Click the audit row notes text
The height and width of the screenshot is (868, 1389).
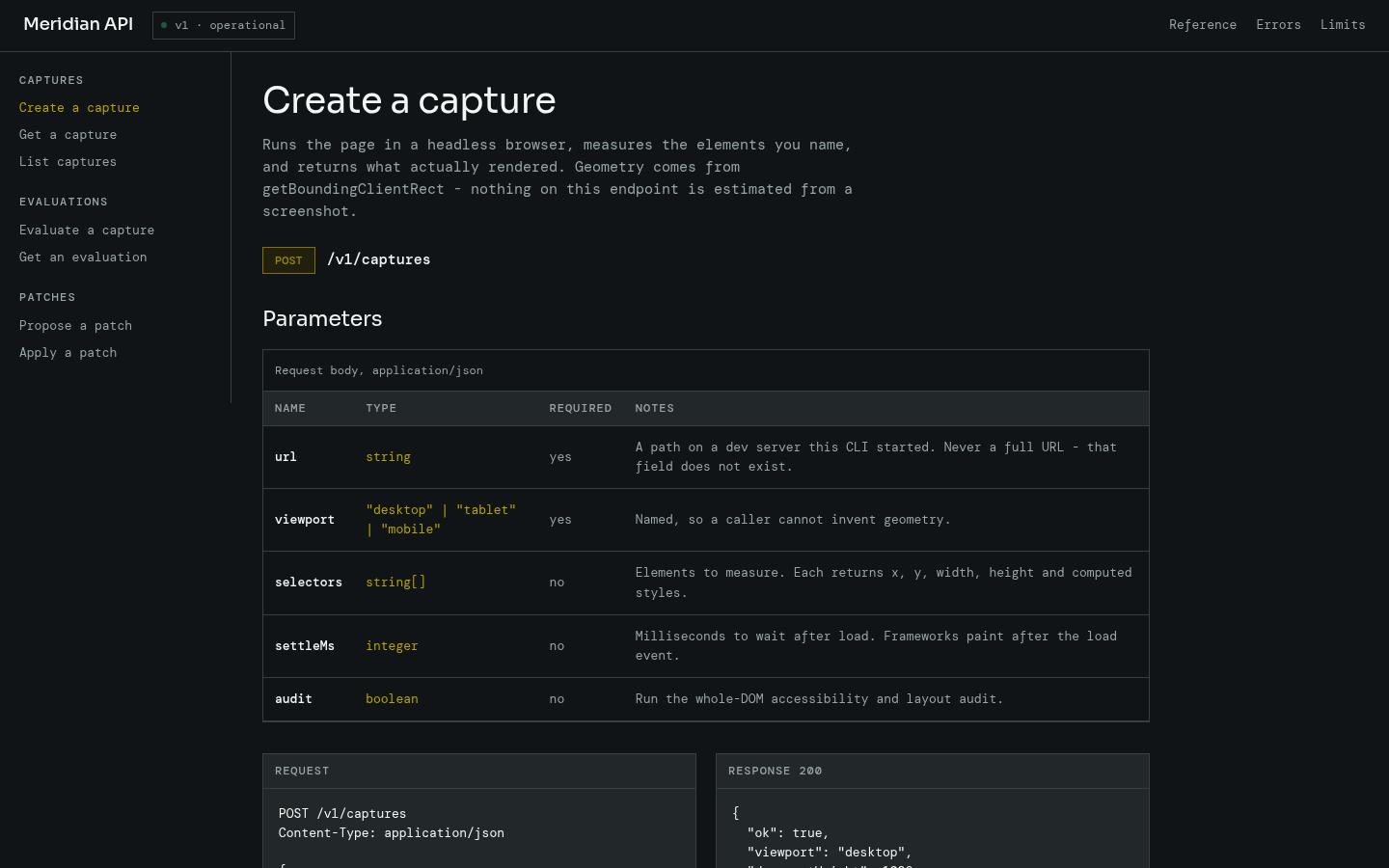[x=819, y=699]
